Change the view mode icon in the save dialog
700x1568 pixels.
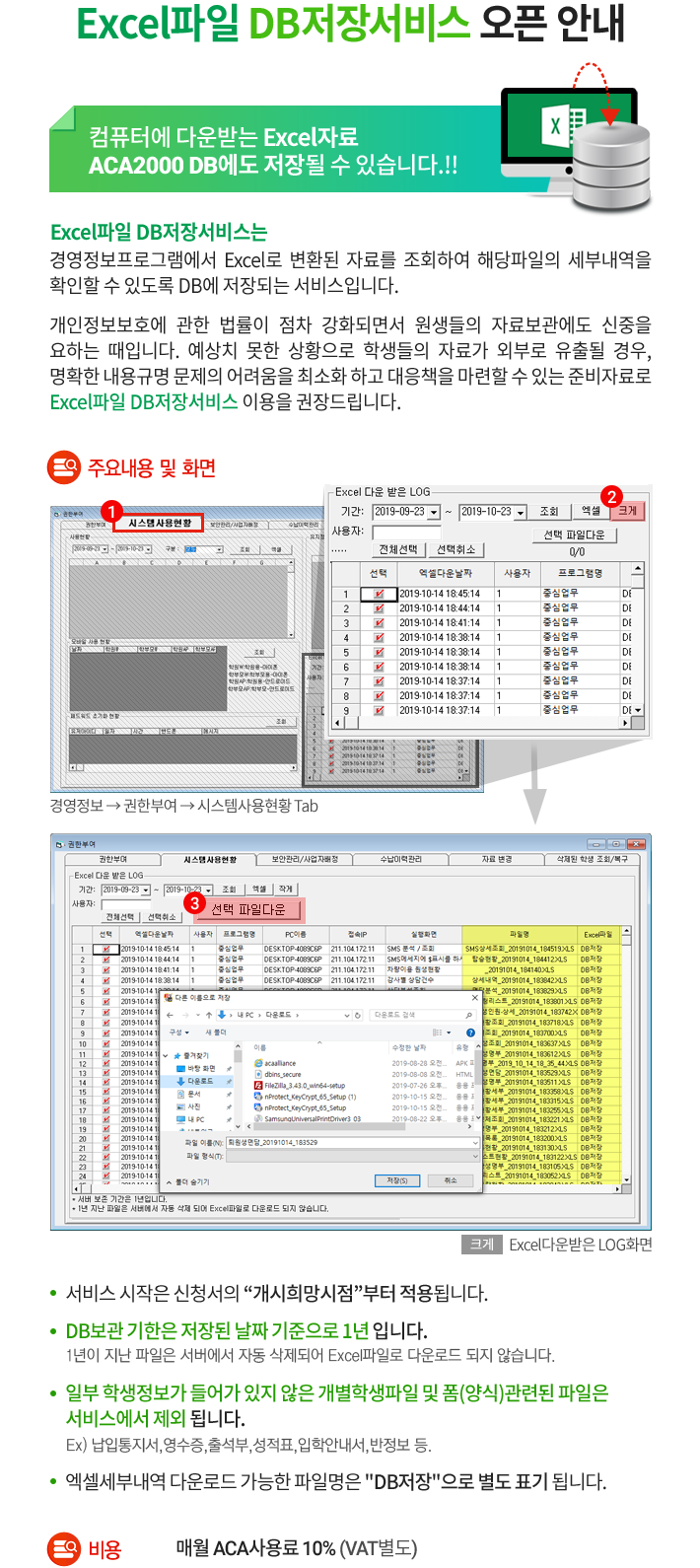tap(438, 1033)
